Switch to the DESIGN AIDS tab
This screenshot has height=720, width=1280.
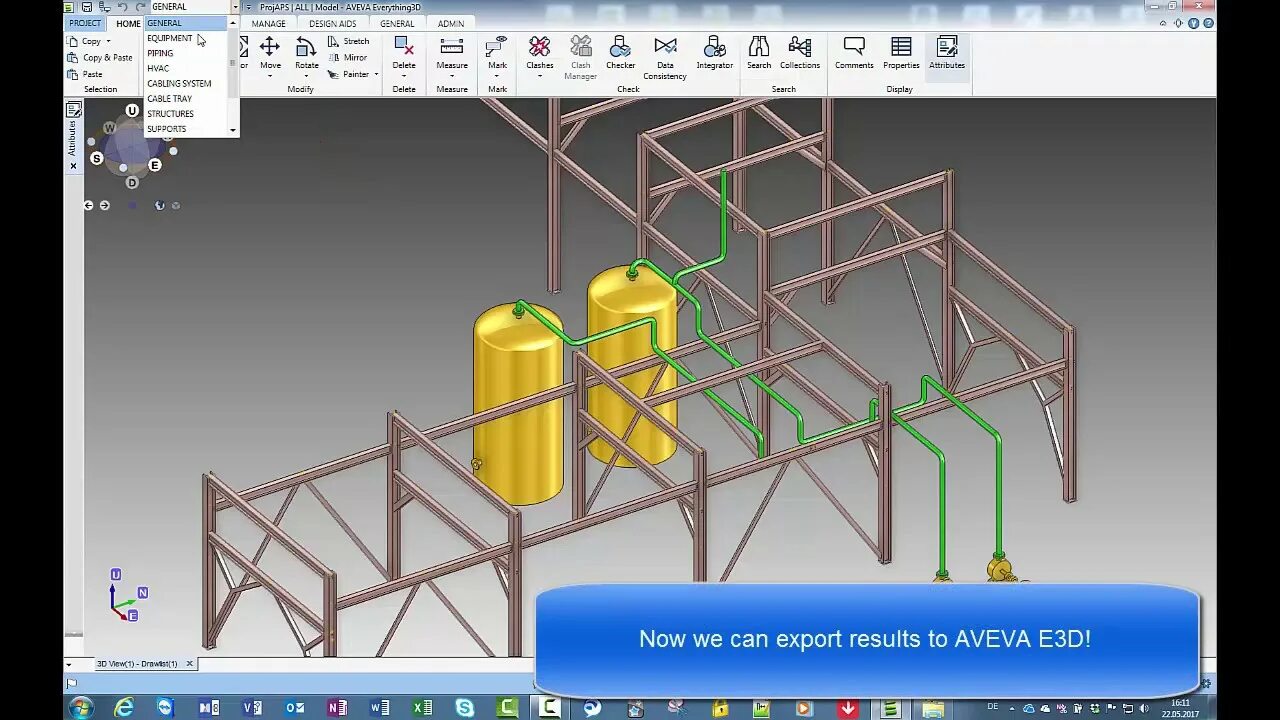(332, 23)
